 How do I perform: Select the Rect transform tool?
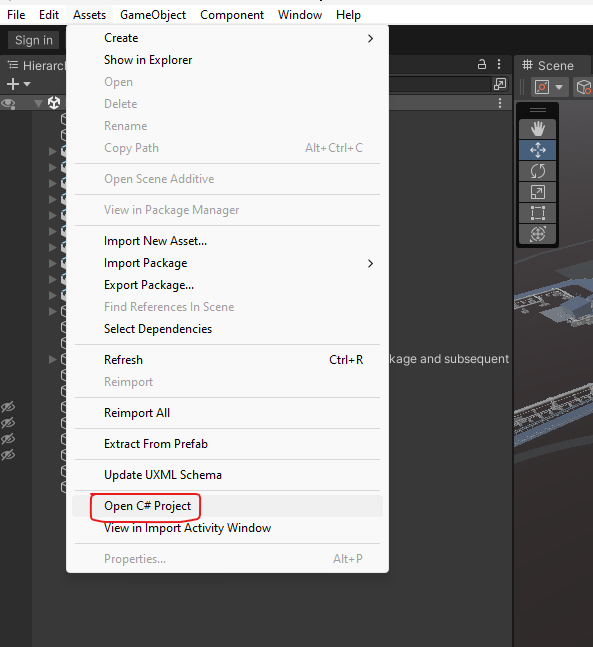click(537, 213)
